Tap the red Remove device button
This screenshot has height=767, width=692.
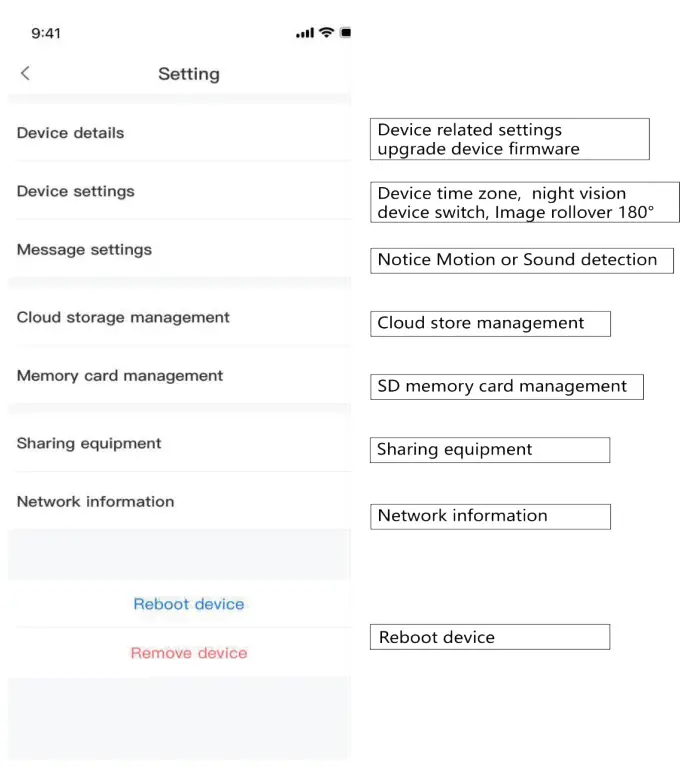[x=189, y=653]
